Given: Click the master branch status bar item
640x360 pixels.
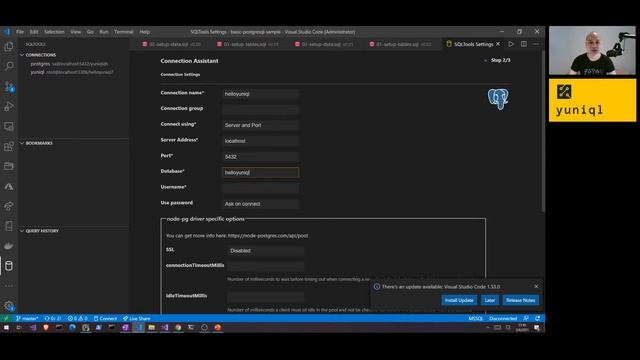Looking at the screenshot, I should pyautogui.click(x=27, y=318).
